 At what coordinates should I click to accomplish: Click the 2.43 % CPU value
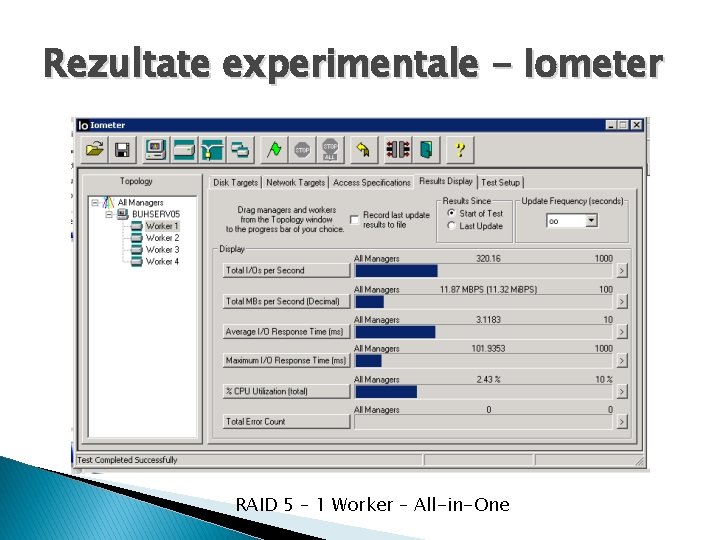488,380
